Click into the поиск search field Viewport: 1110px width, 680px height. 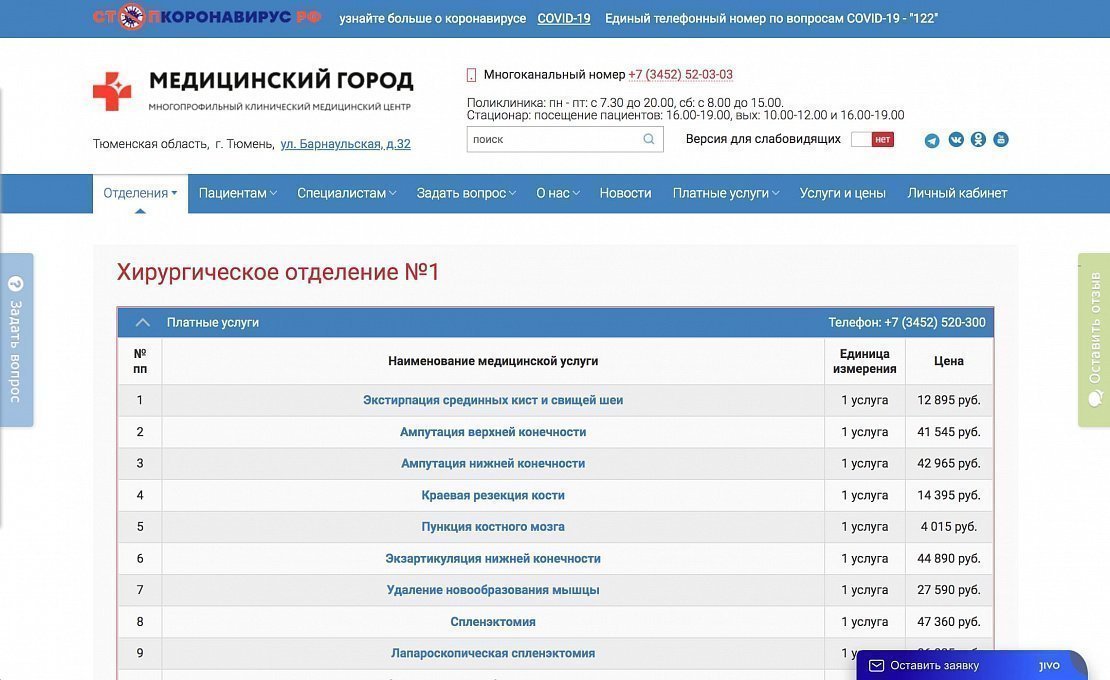[553, 140]
